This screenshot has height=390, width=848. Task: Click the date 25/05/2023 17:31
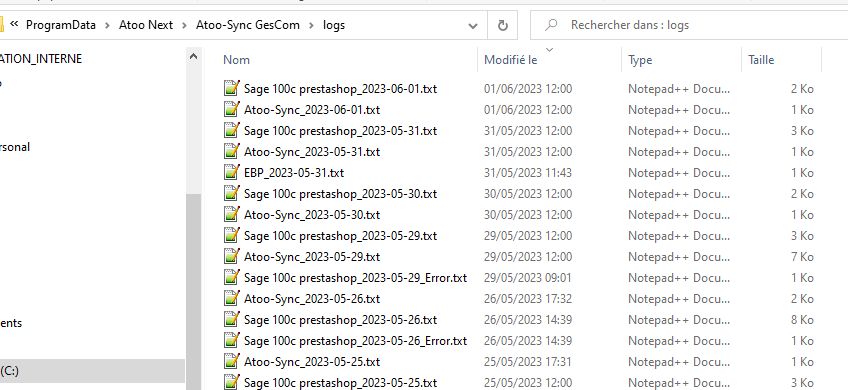[x=528, y=361]
